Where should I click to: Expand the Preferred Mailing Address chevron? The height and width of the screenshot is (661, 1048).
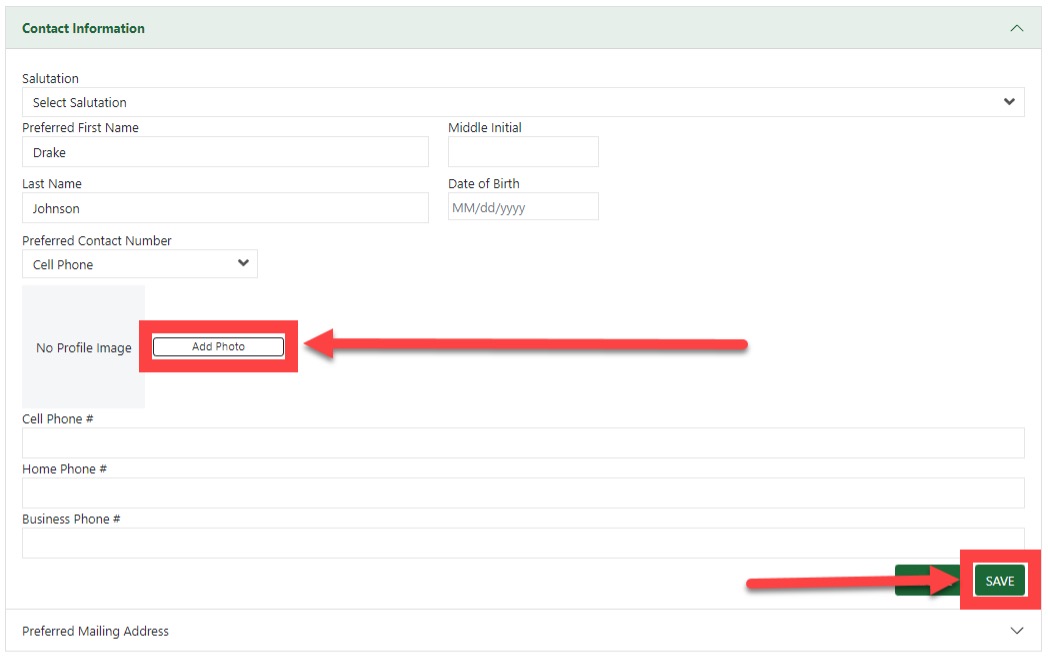[1016, 631]
